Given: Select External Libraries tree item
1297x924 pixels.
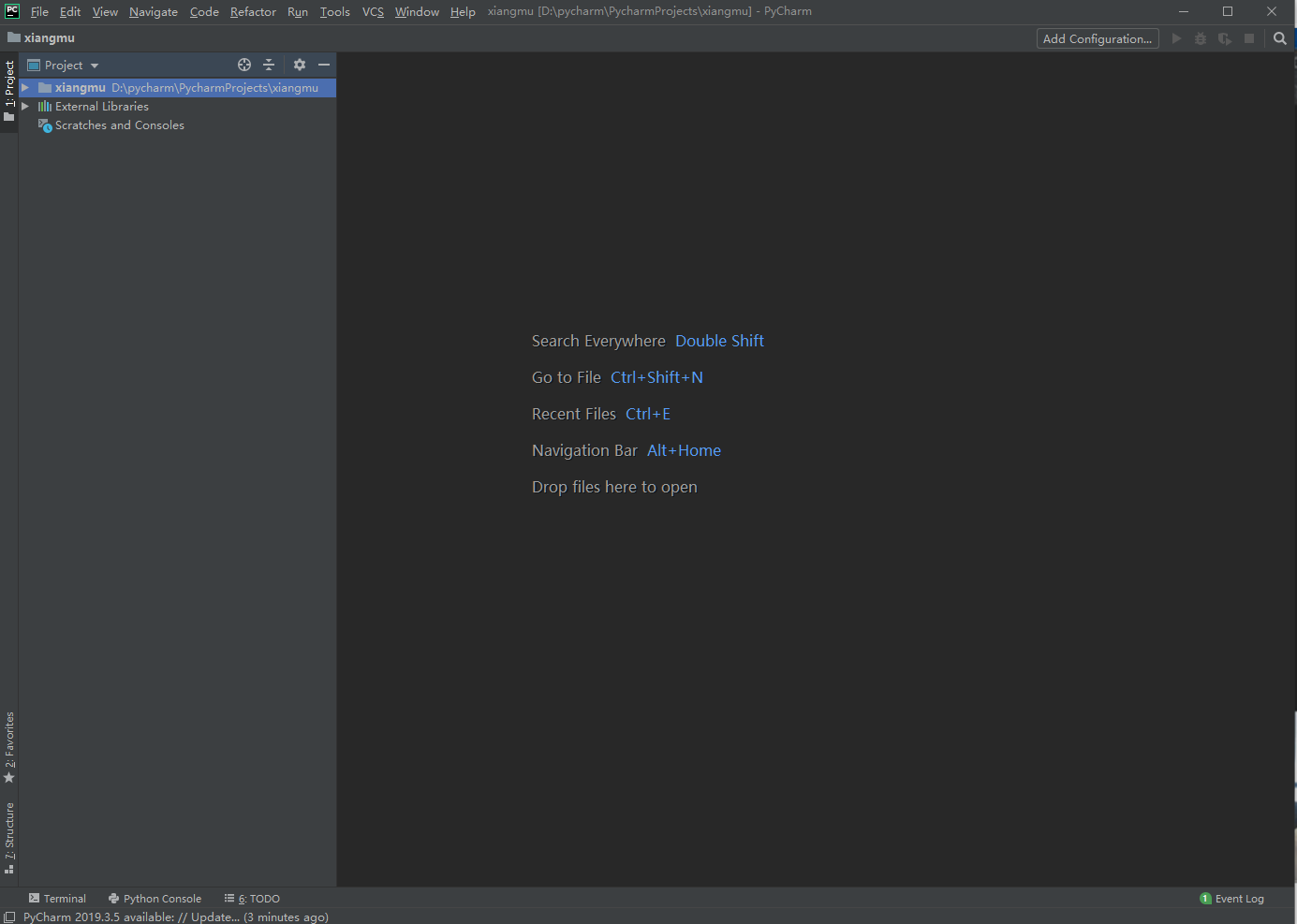Looking at the screenshot, I should 101,107.
